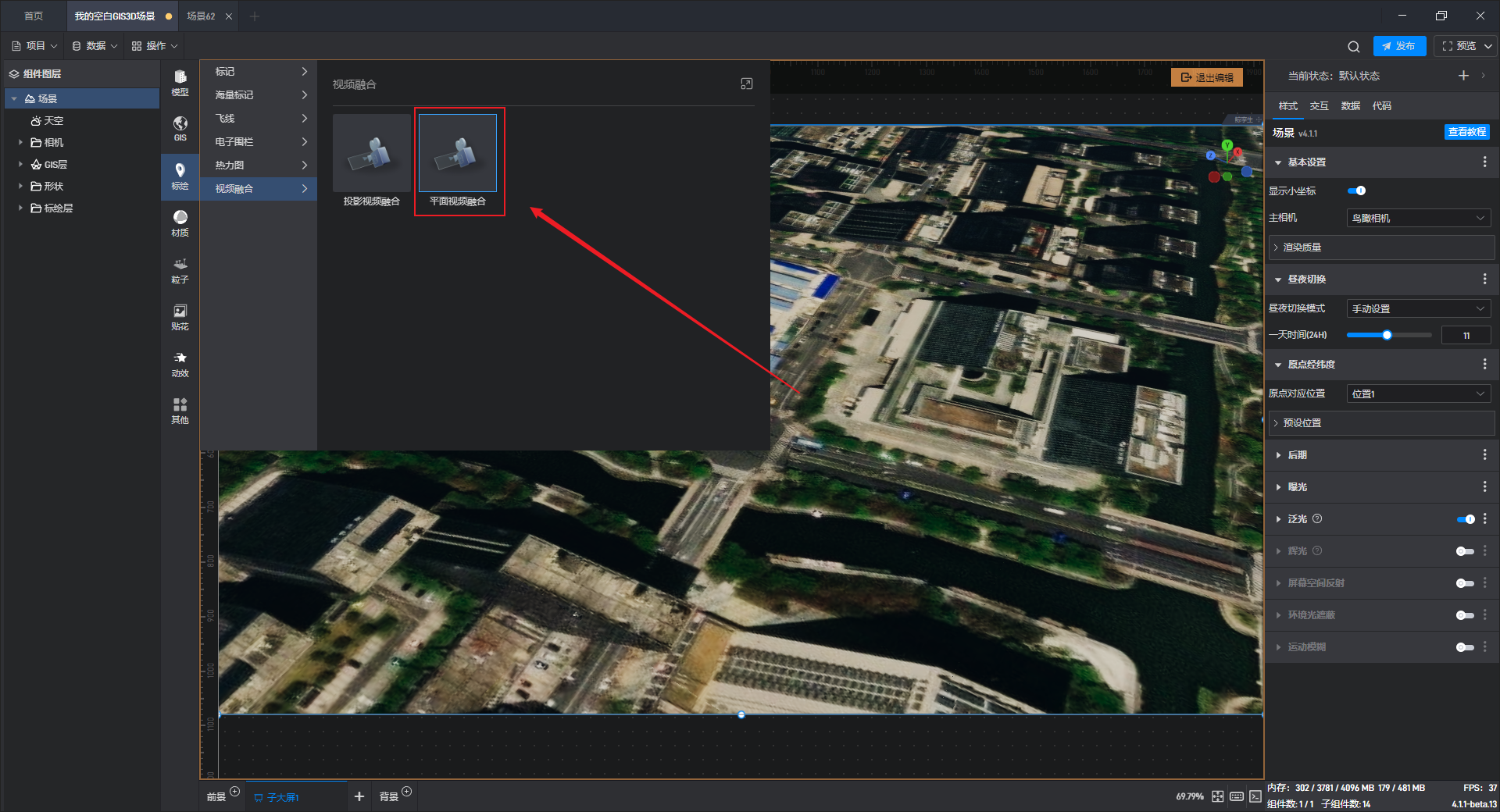Enable the 屏幕空间反射 switch
The image size is (1500, 812).
pos(1466,583)
